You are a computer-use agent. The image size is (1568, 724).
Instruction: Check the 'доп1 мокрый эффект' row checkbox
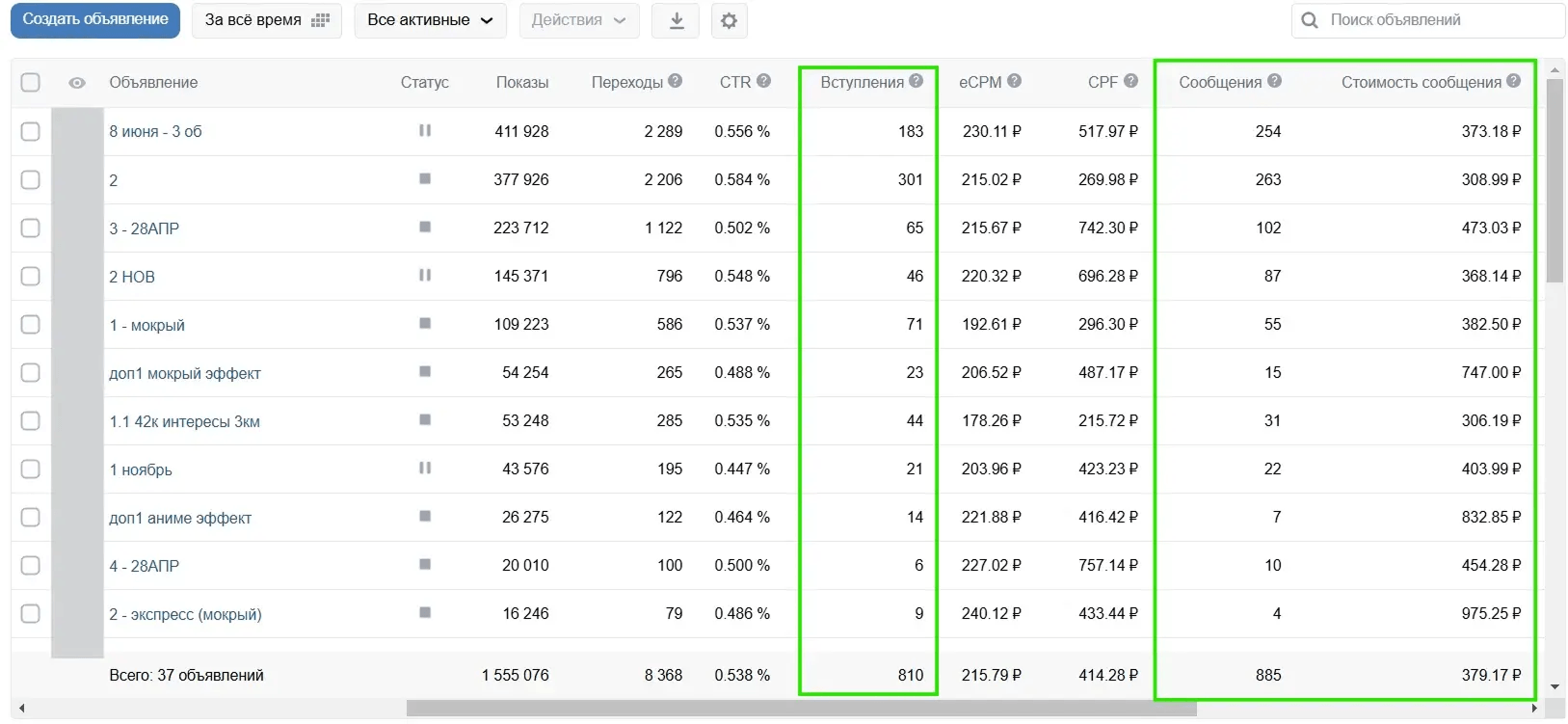tap(31, 372)
